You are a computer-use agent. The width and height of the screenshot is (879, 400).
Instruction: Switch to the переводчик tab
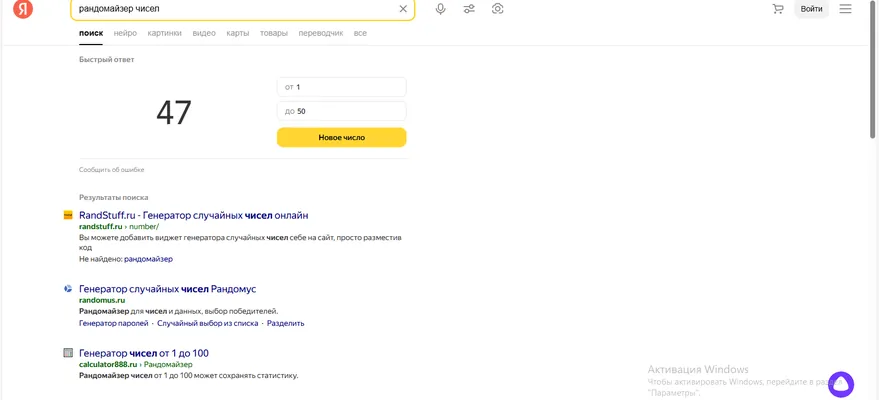click(321, 33)
